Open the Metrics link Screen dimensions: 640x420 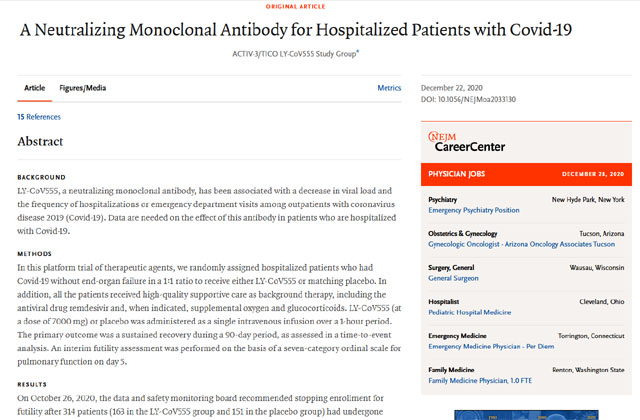[x=389, y=88]
